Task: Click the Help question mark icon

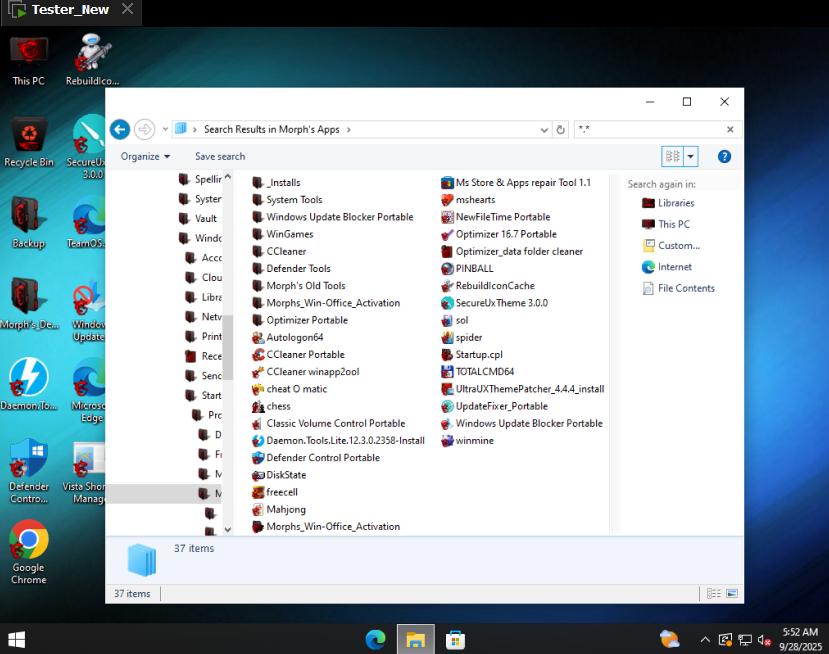Action: click(x=724, y=157)
